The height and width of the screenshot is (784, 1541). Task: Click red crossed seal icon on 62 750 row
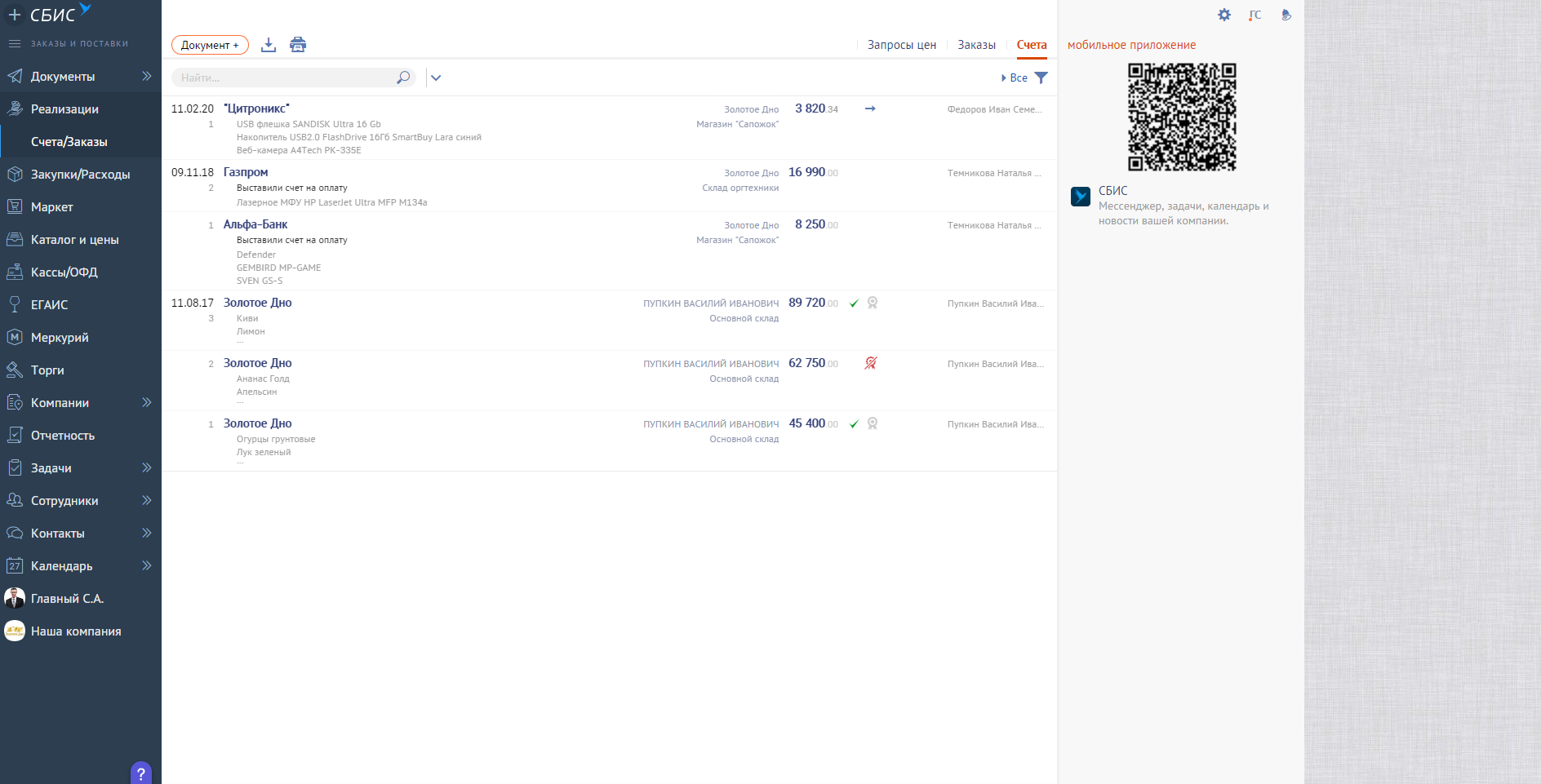pyautogui.click(x=871, y=363)
